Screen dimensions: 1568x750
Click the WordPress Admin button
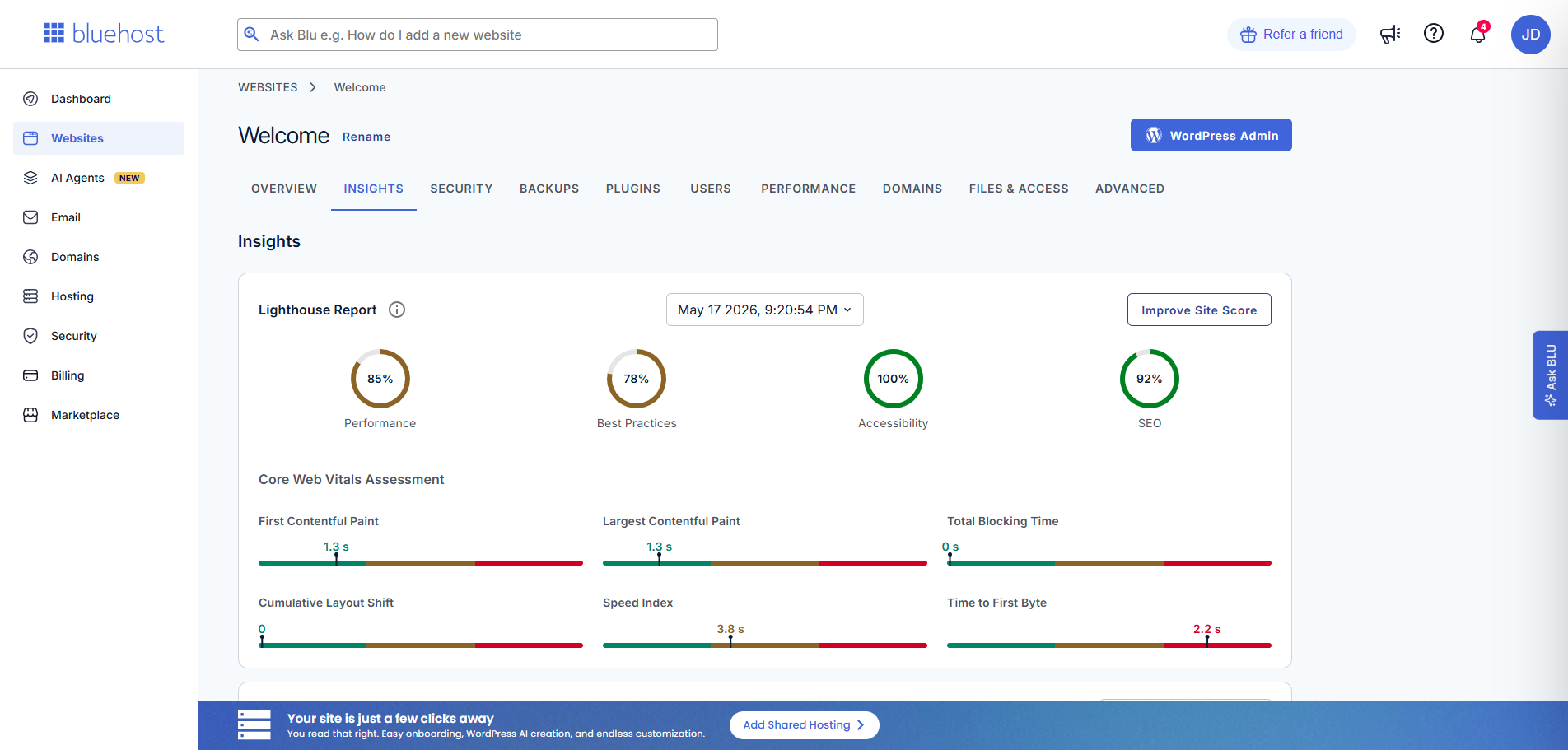click(1211, 135)
